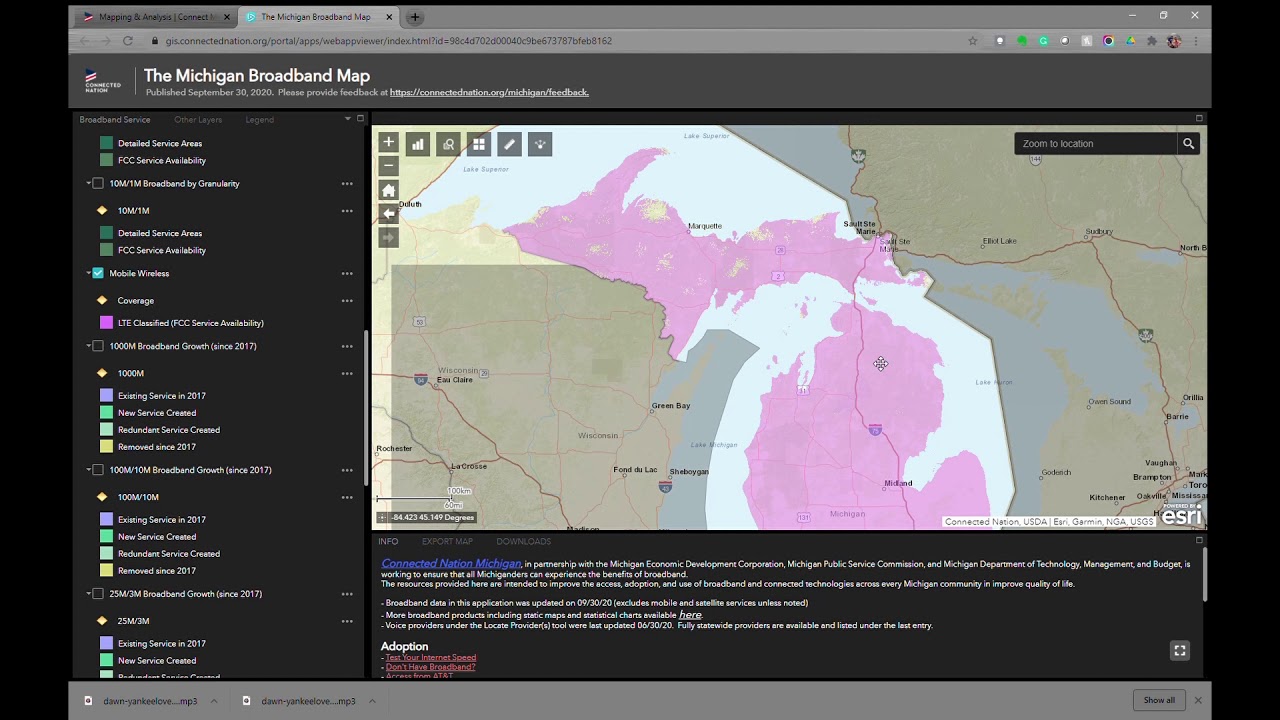Go to next map extent arrow
Viewport: 1280px width, 720px height.
[x=389, y=238]
